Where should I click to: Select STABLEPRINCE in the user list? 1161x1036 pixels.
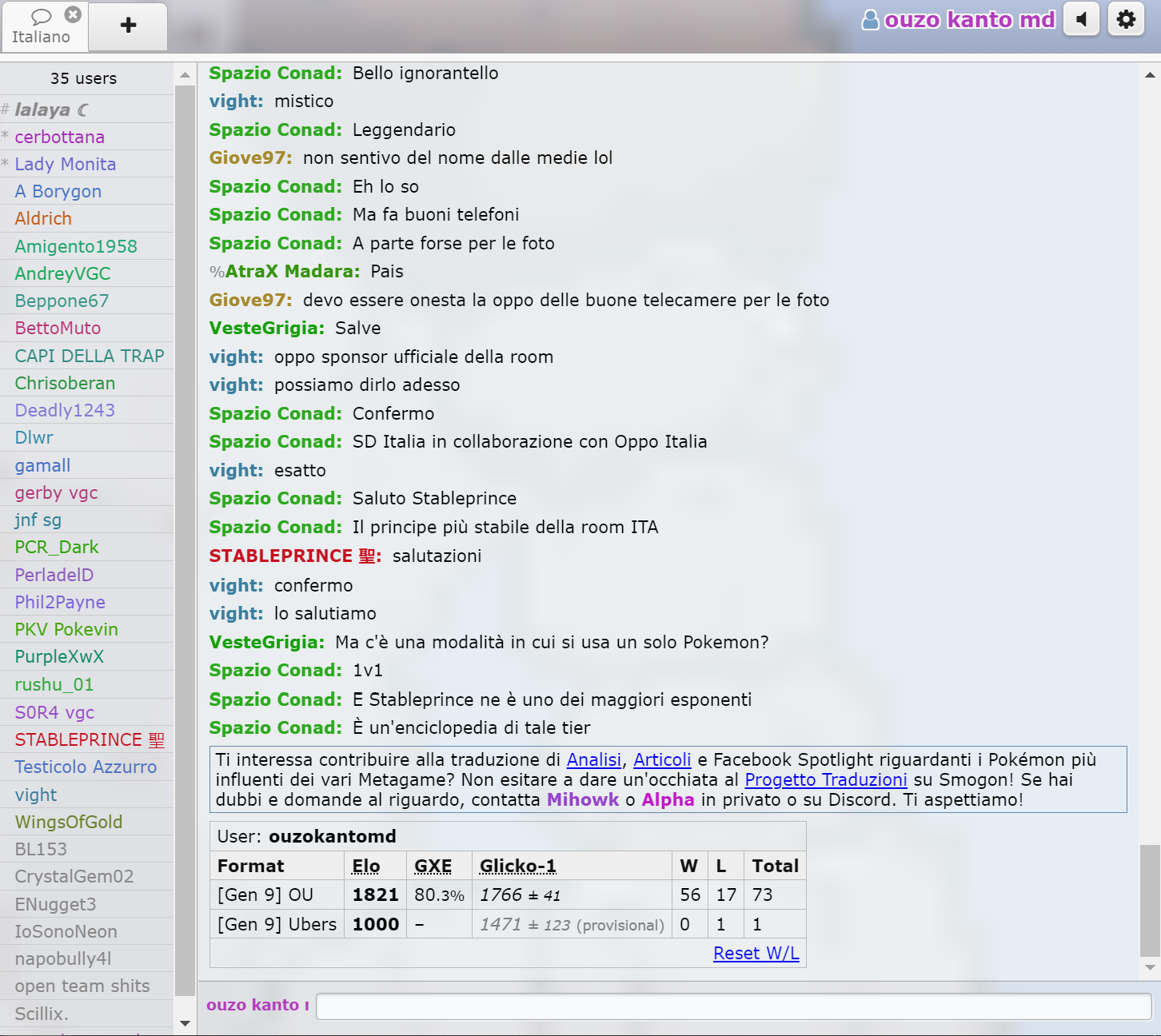coord(86,739)
